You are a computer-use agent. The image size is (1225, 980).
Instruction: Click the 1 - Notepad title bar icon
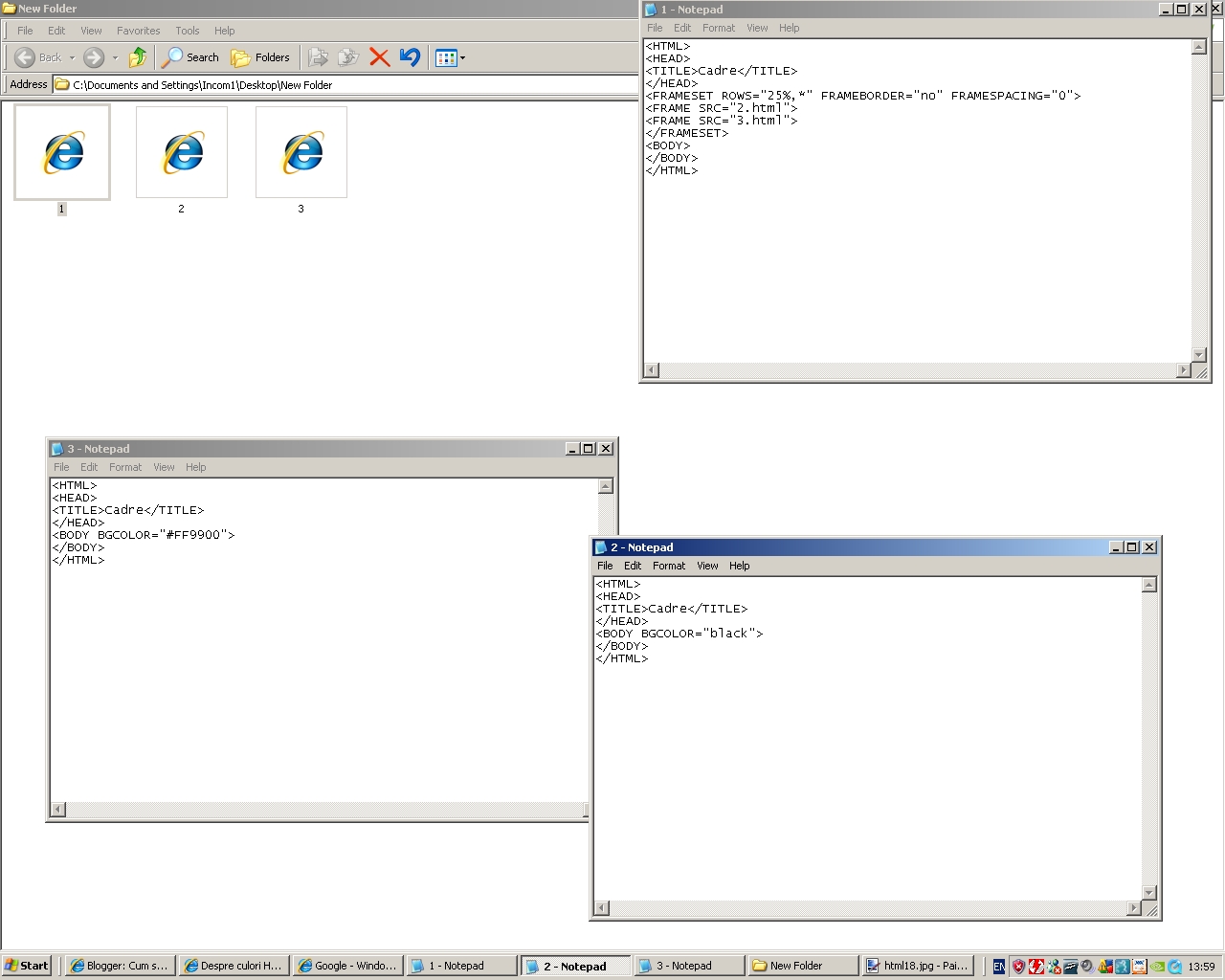pyautogui.click(x=651, y=10)
